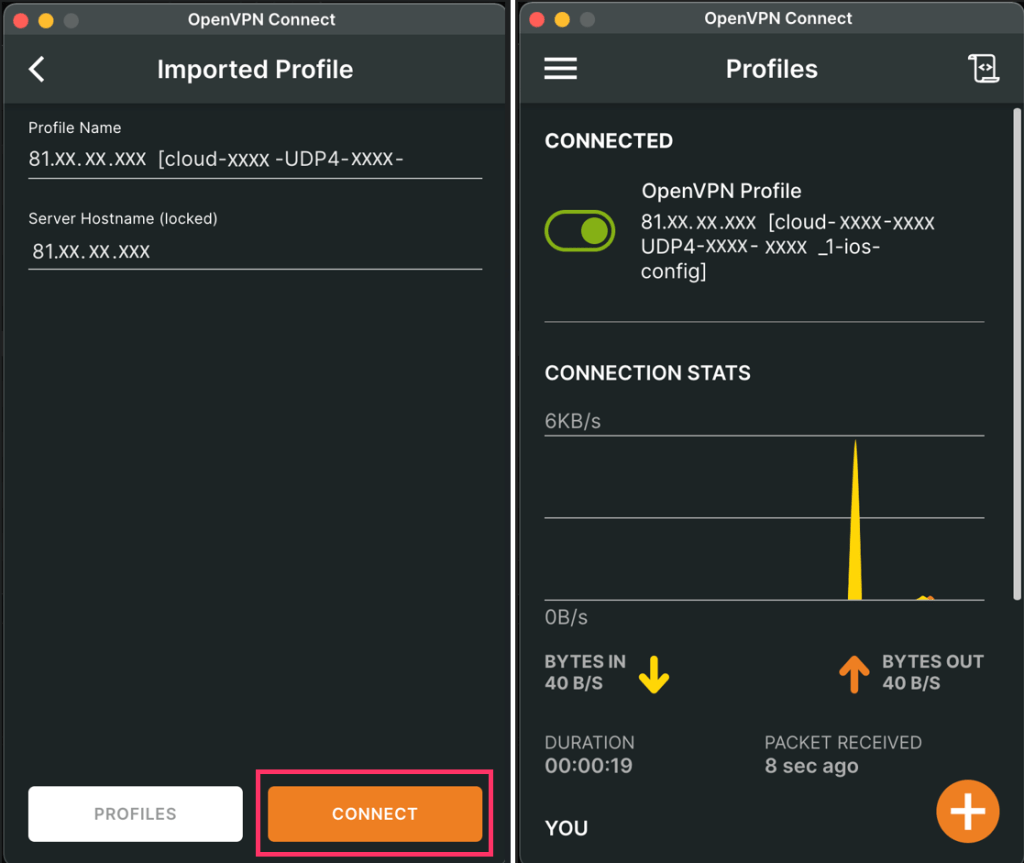Click the locked Server Hostname field
1024x863 pixels.
[255, 251]
